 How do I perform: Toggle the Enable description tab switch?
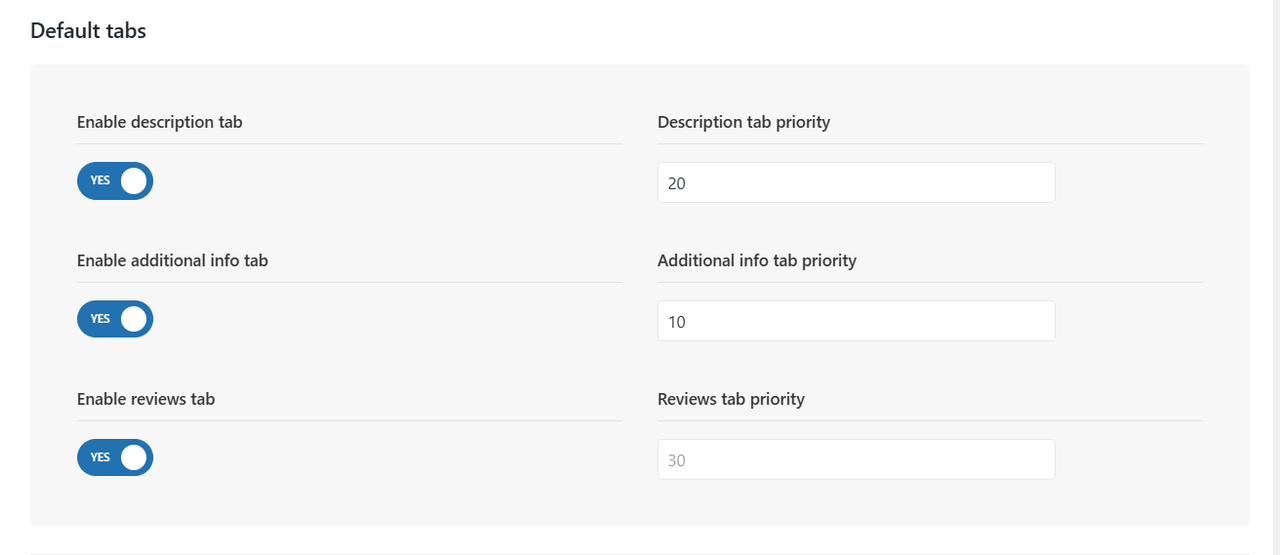point(115,181)
